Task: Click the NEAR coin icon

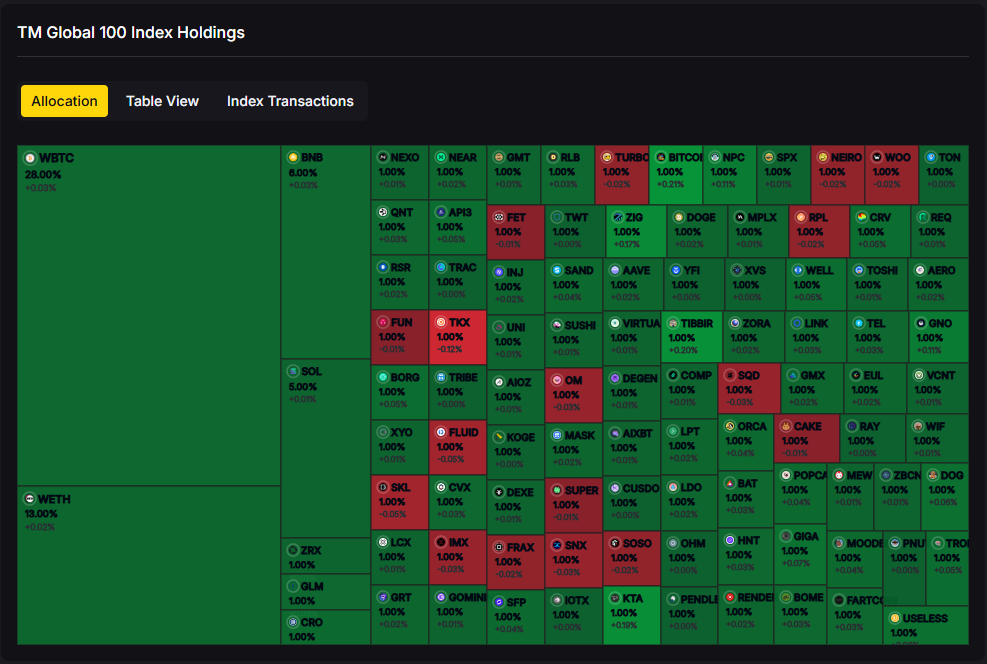Action: 441,157
